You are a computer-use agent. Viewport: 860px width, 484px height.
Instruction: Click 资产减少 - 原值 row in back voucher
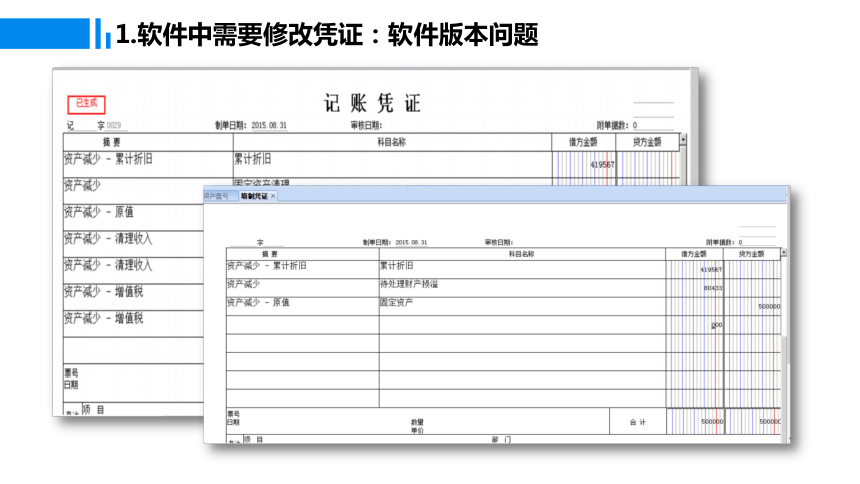coord(99,212)
